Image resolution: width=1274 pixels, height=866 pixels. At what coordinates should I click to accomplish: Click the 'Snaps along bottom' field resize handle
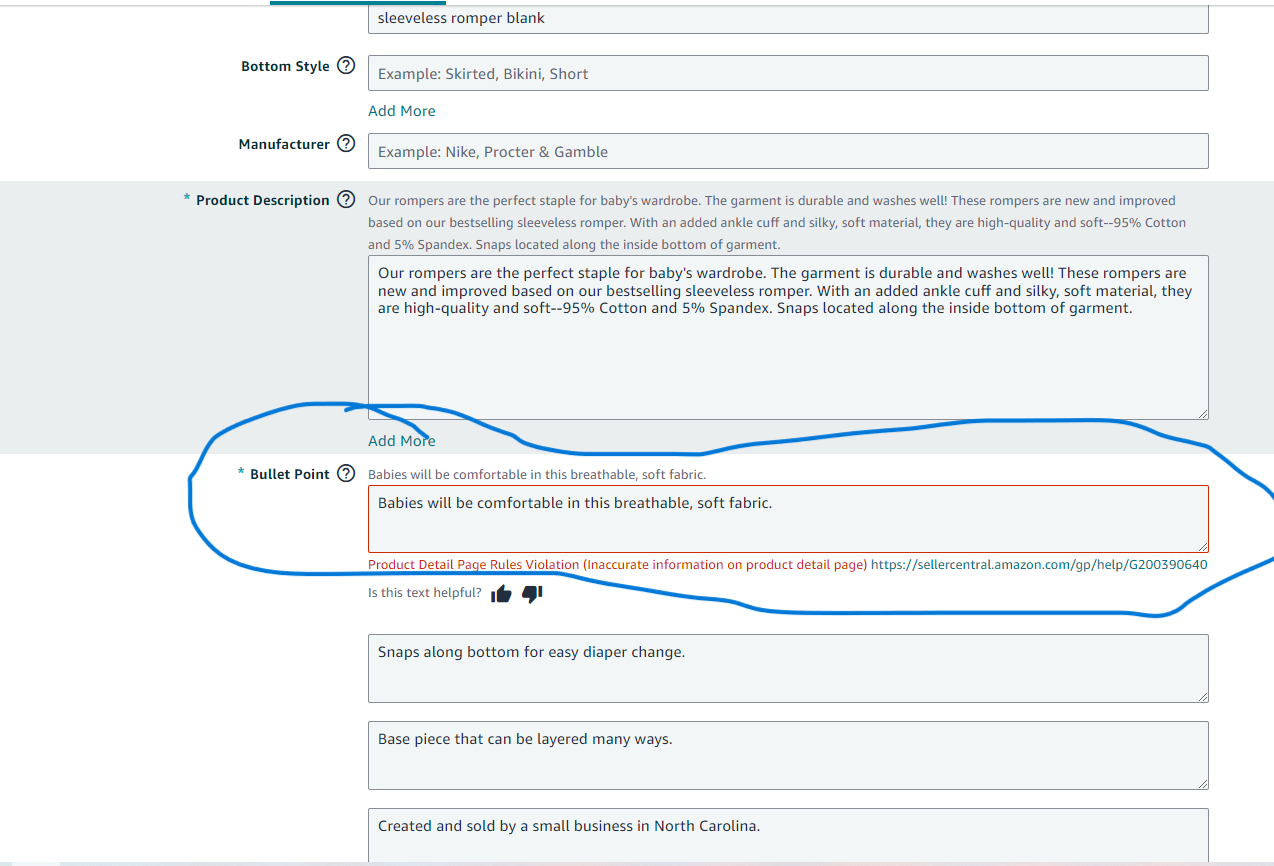point(1202,695)
